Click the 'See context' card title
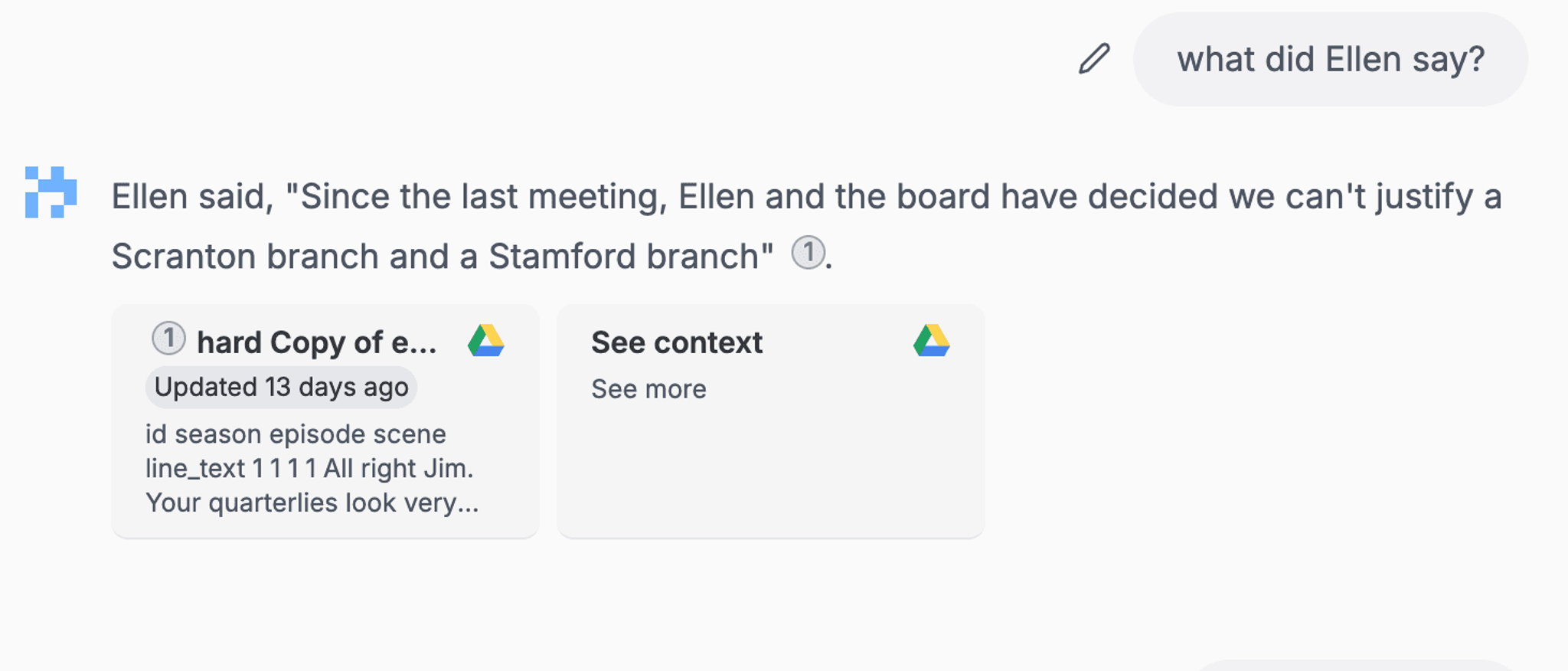 [677, 342]
